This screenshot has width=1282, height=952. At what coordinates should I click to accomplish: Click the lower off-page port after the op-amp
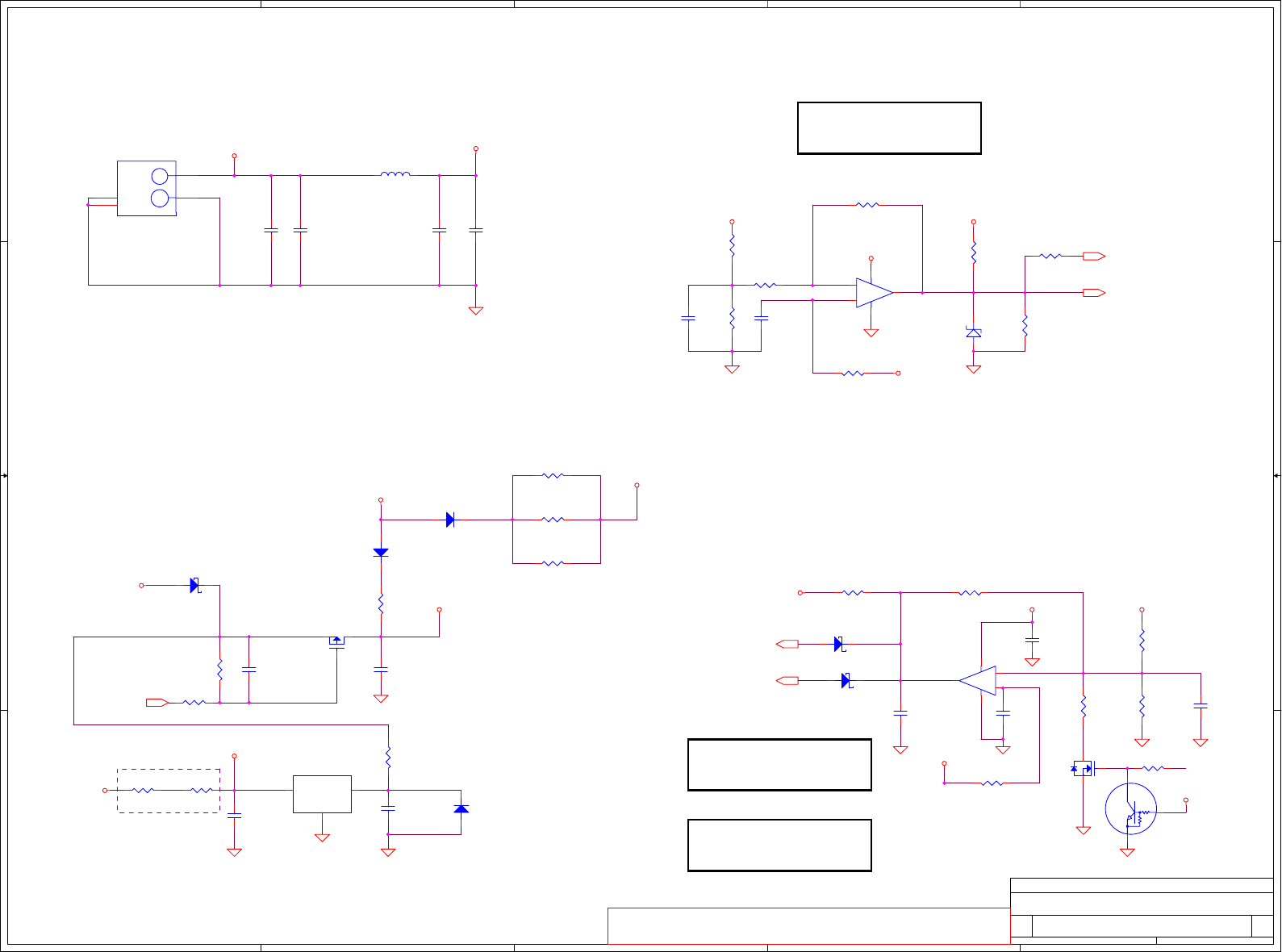(1094, 292)
